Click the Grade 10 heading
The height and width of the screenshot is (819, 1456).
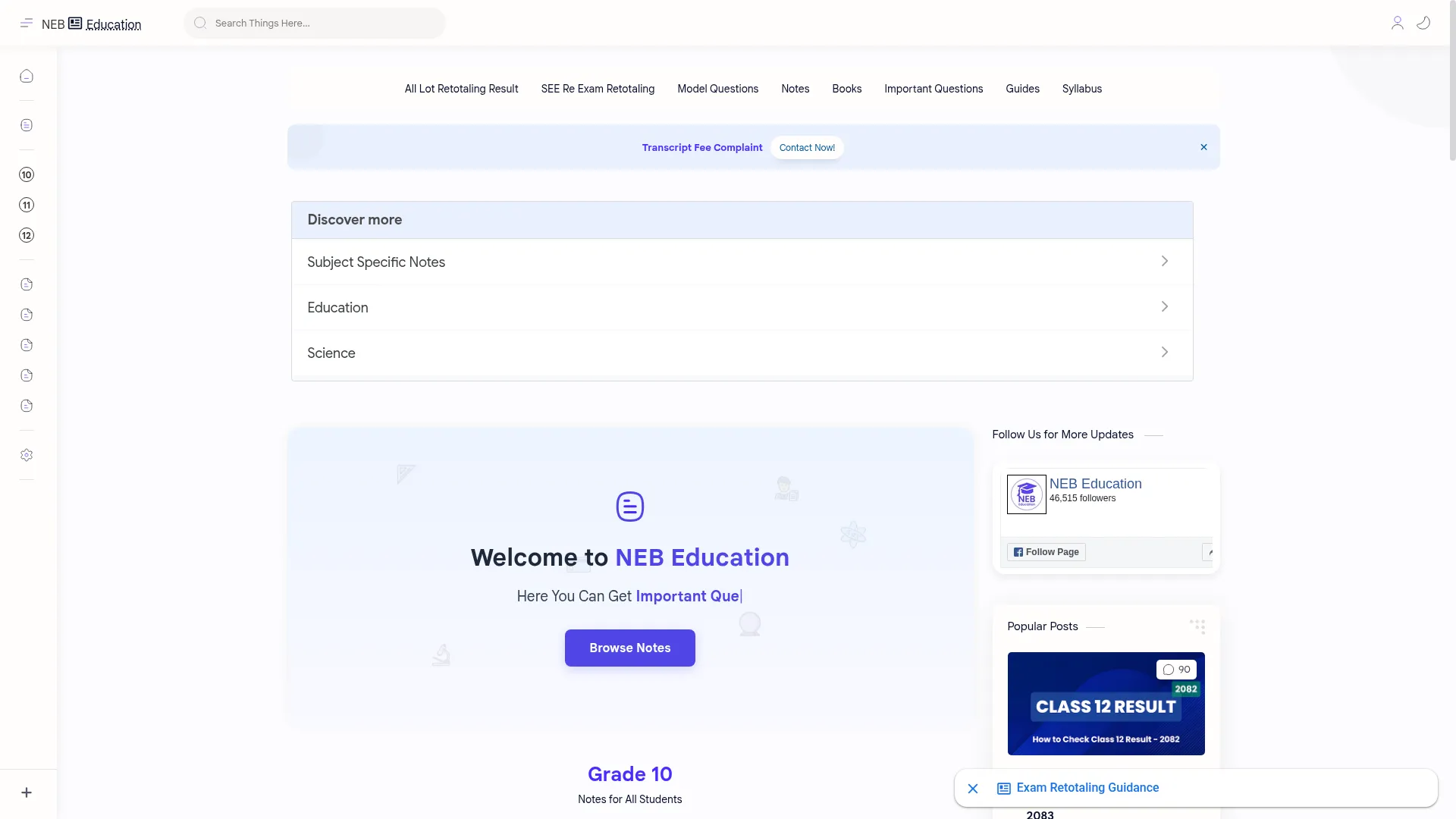[629, 774]
